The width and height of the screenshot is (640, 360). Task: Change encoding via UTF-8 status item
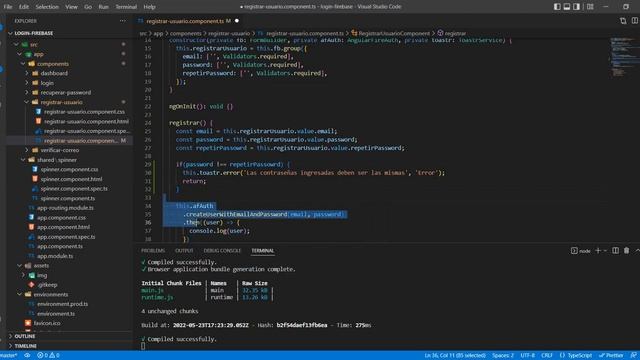(527, 356)
